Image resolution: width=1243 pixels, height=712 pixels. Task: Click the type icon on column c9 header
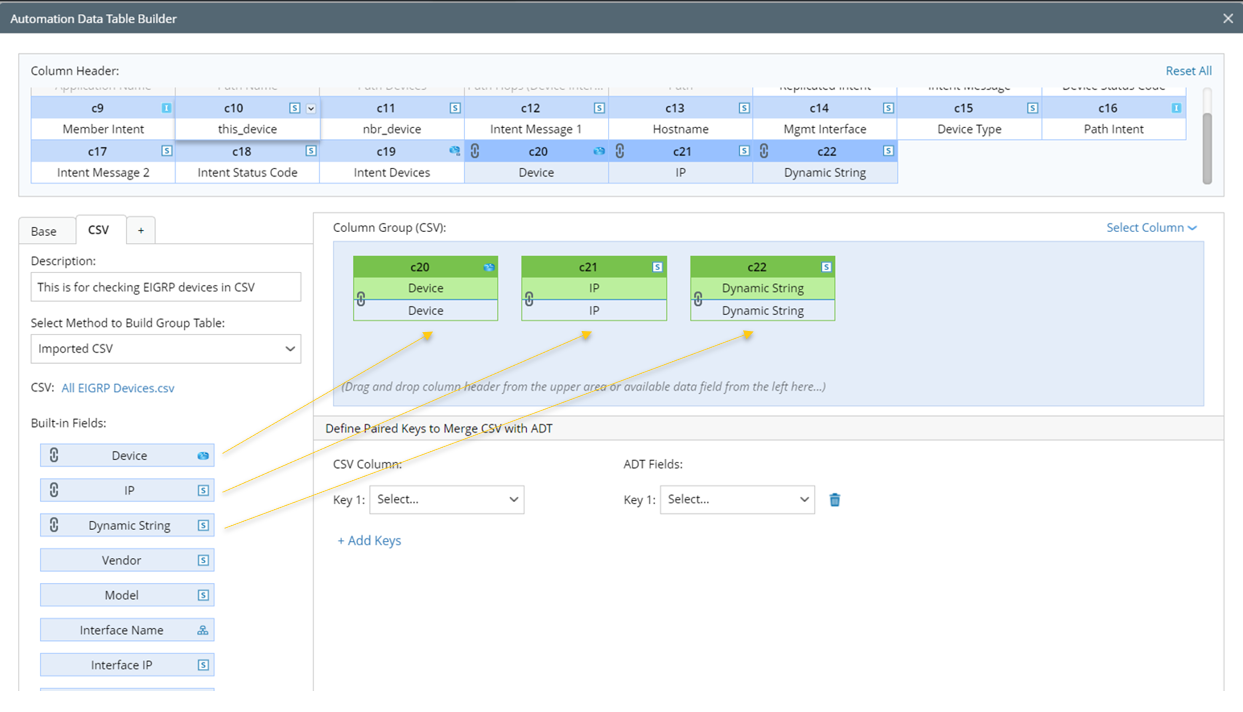coord(166,108)
